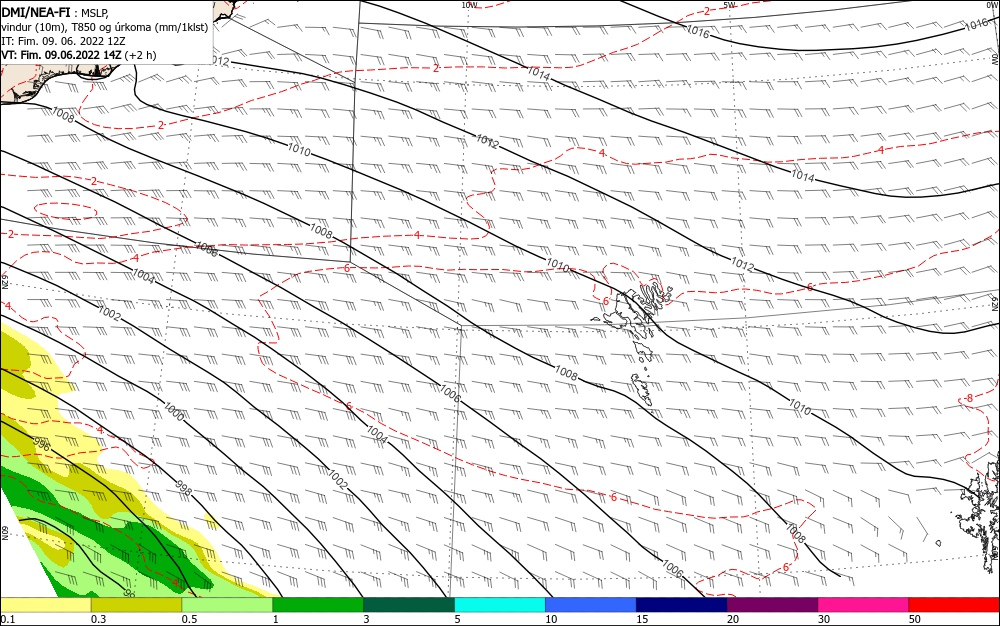Viewport: 1000px width, 626px height.
Task: Click the cyan 5–10 legend swatch
Action: [500, 605]
